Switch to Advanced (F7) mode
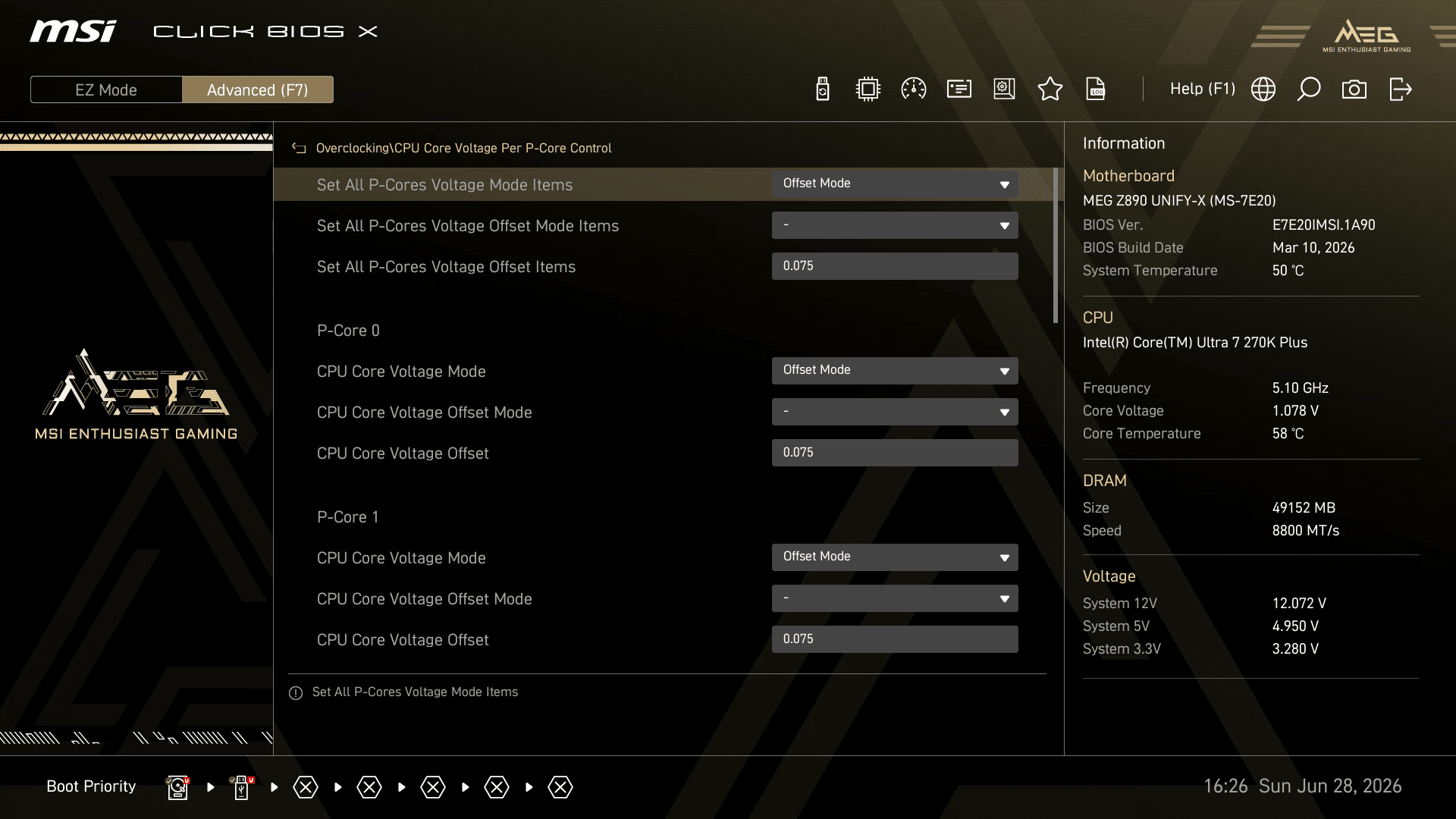Image resolution: width=1456 pixels, height=819 pixels. pyautogui.click(x=258, y=89)
